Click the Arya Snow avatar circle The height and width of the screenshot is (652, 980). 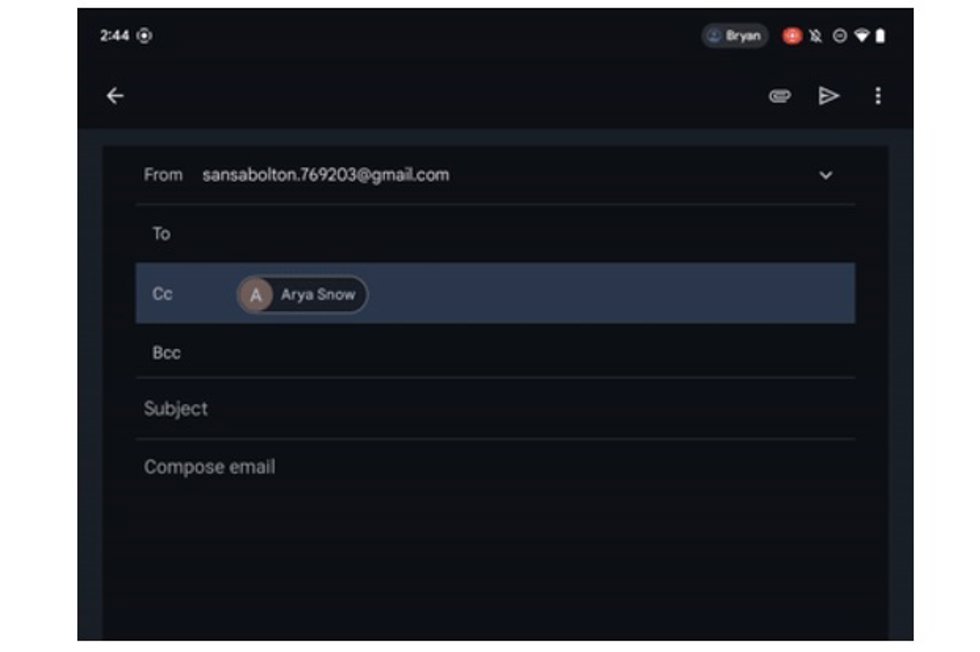[x=256, y=294]
